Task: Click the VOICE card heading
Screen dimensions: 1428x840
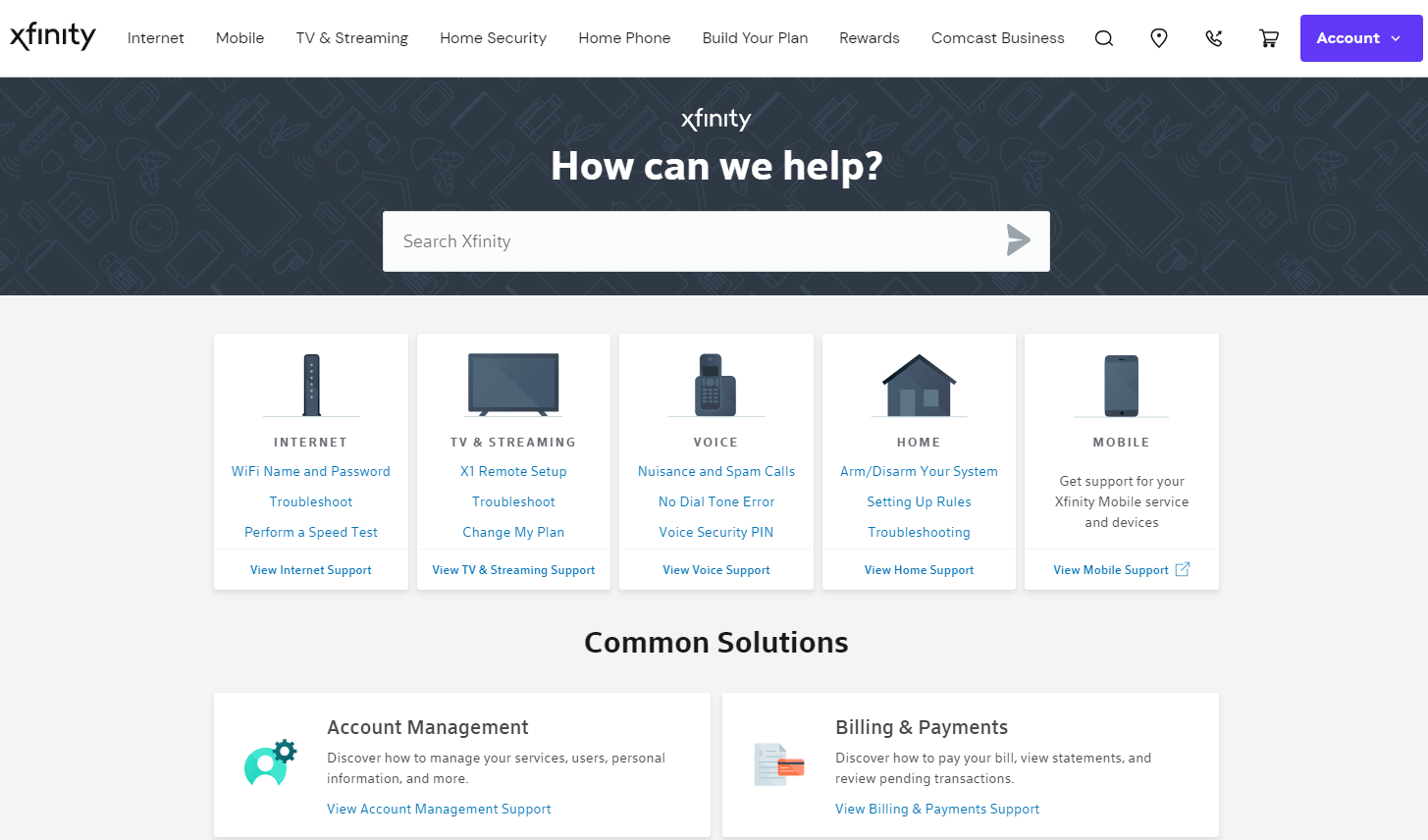Action: 715,443
